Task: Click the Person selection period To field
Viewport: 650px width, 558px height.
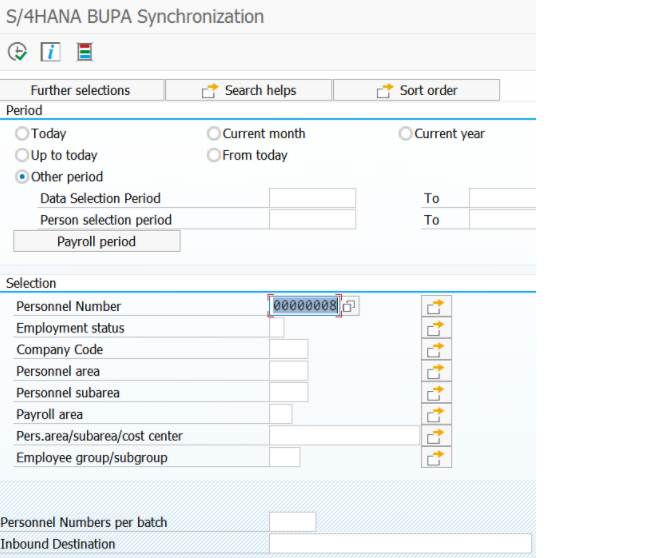Action: click(502, 219)
